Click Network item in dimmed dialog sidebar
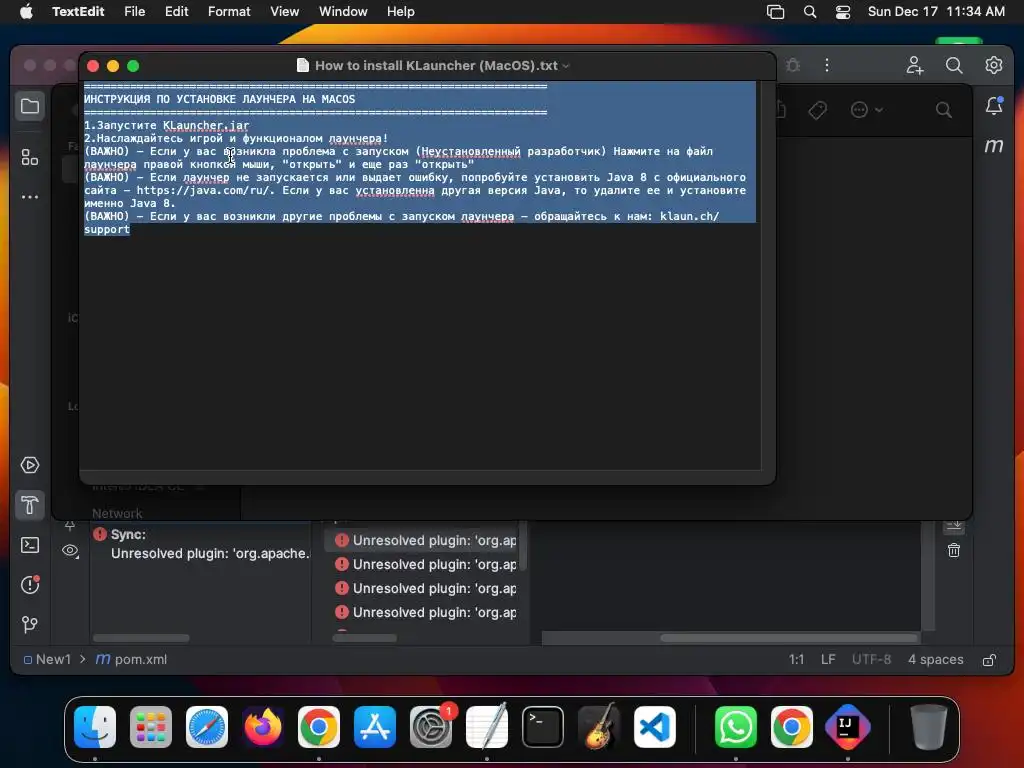Screen dimensions: 1024x768 coord(117,513)
